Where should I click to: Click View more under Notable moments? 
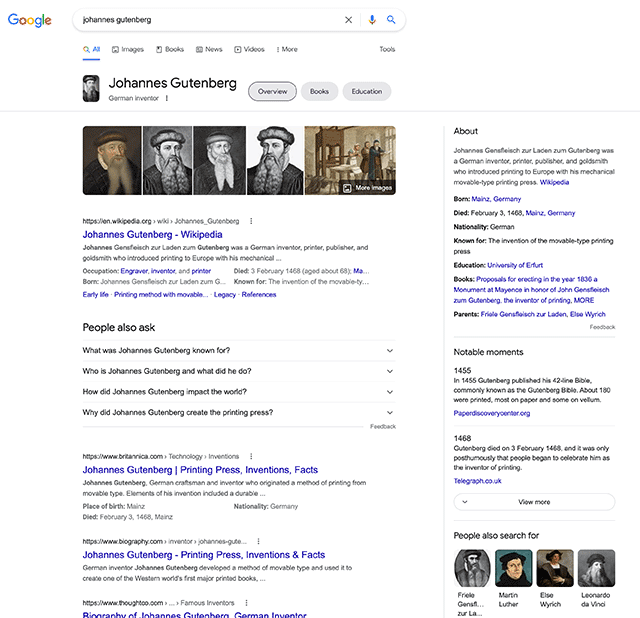tap(533, 502)
